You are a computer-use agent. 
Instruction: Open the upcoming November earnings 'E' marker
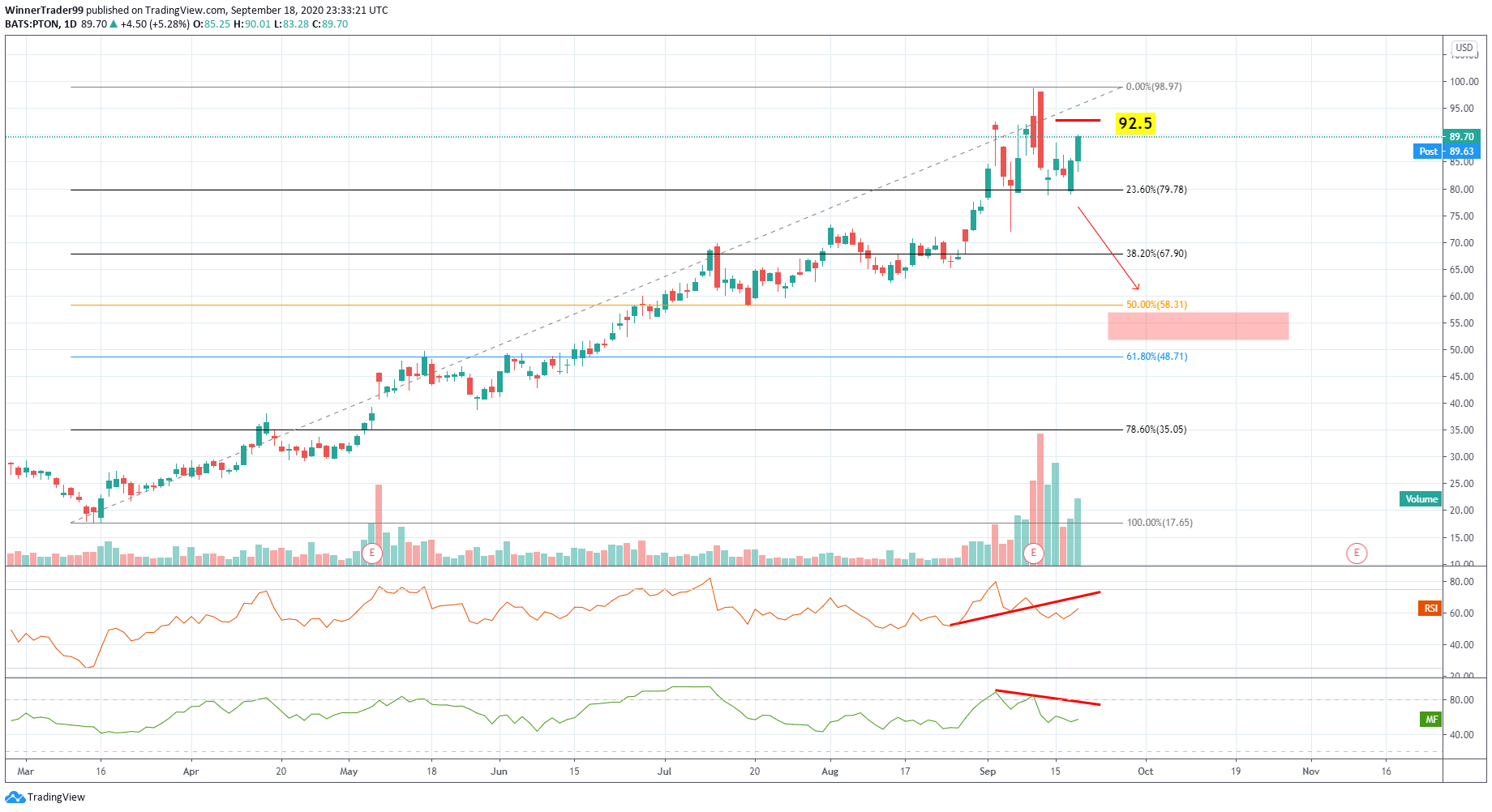[x=1357, y=553]
